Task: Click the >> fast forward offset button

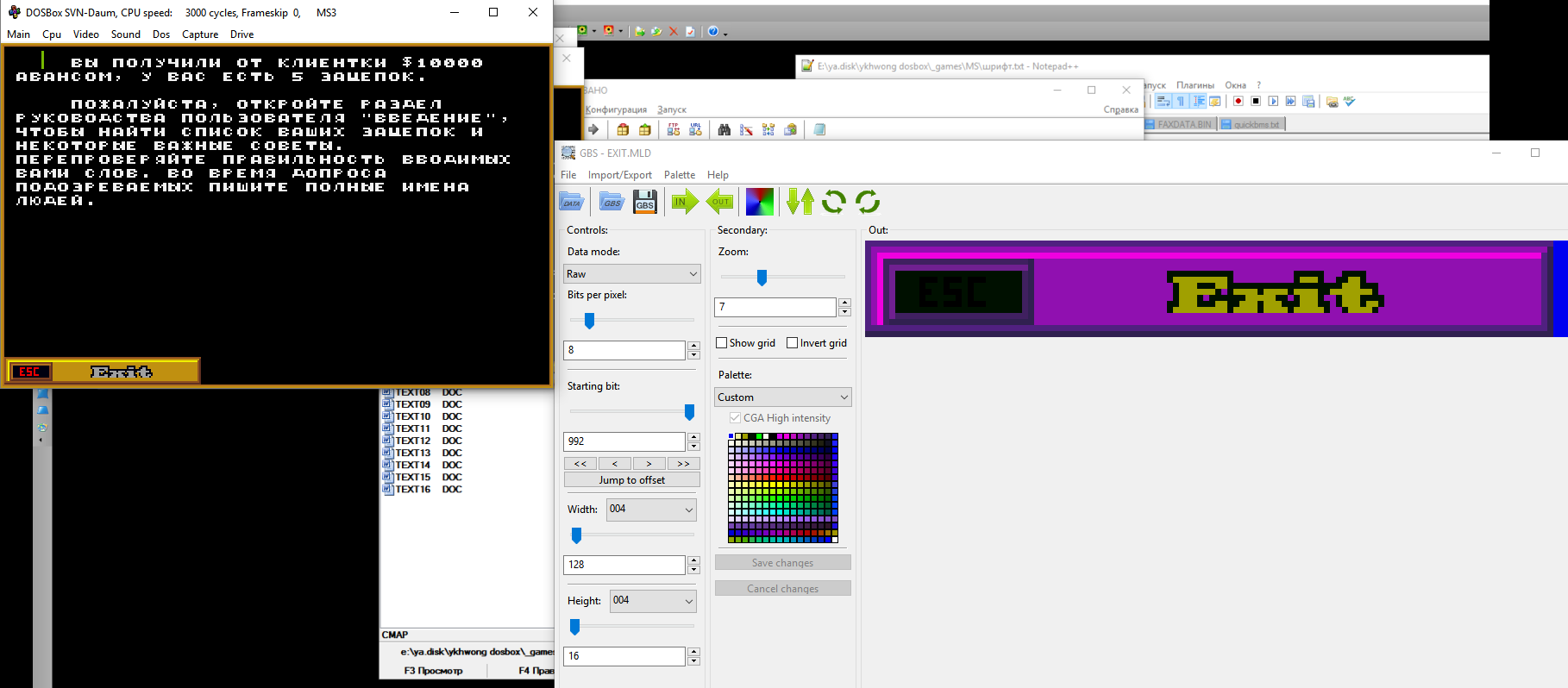Action: pos(683,464)
